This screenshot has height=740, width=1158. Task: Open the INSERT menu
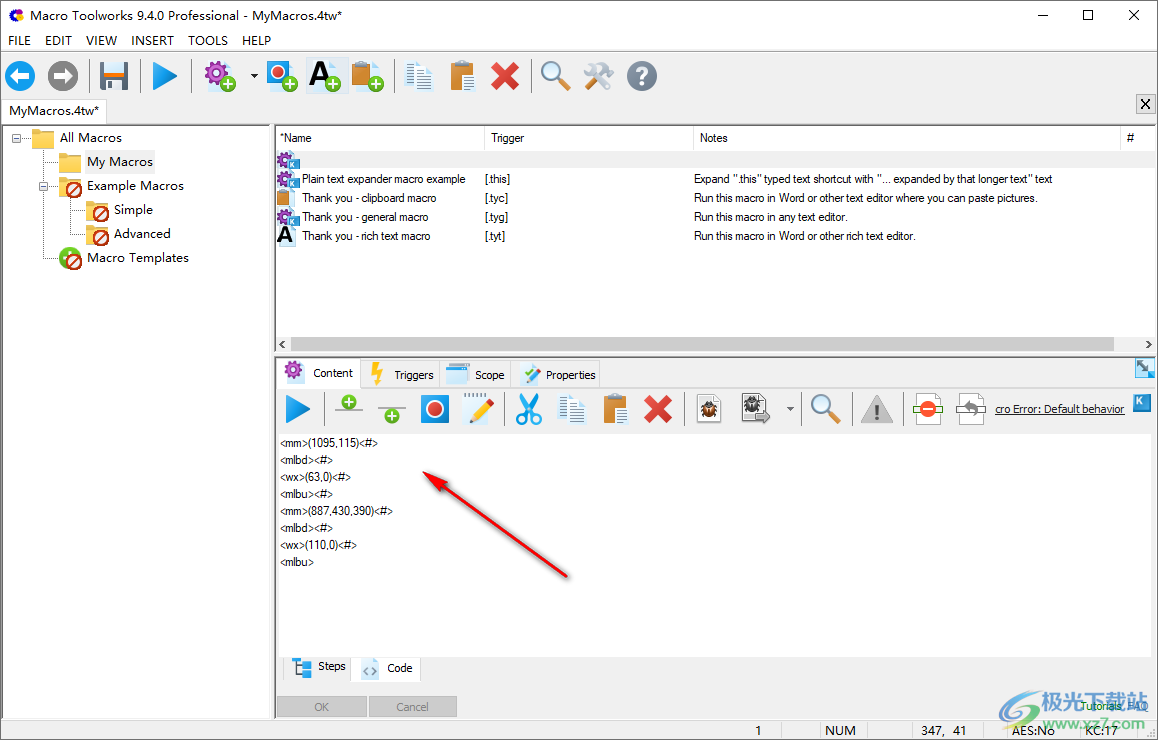(153, 41)
